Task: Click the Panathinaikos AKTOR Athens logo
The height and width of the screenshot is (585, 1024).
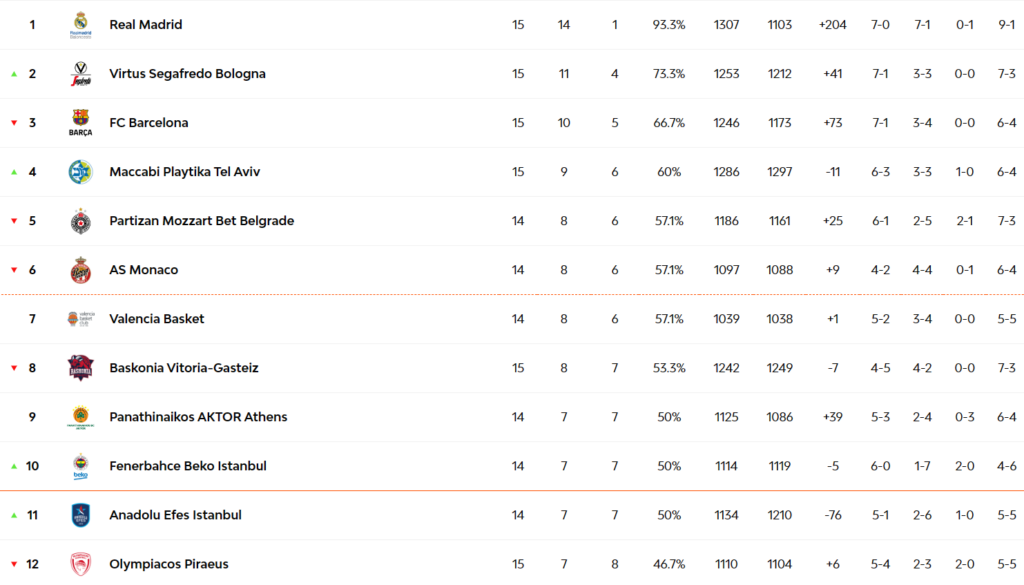Action: click(81, 416)
